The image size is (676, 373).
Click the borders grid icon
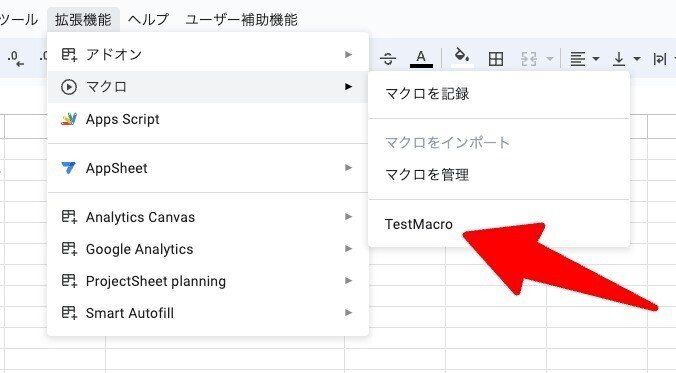[x=496, y=59]
